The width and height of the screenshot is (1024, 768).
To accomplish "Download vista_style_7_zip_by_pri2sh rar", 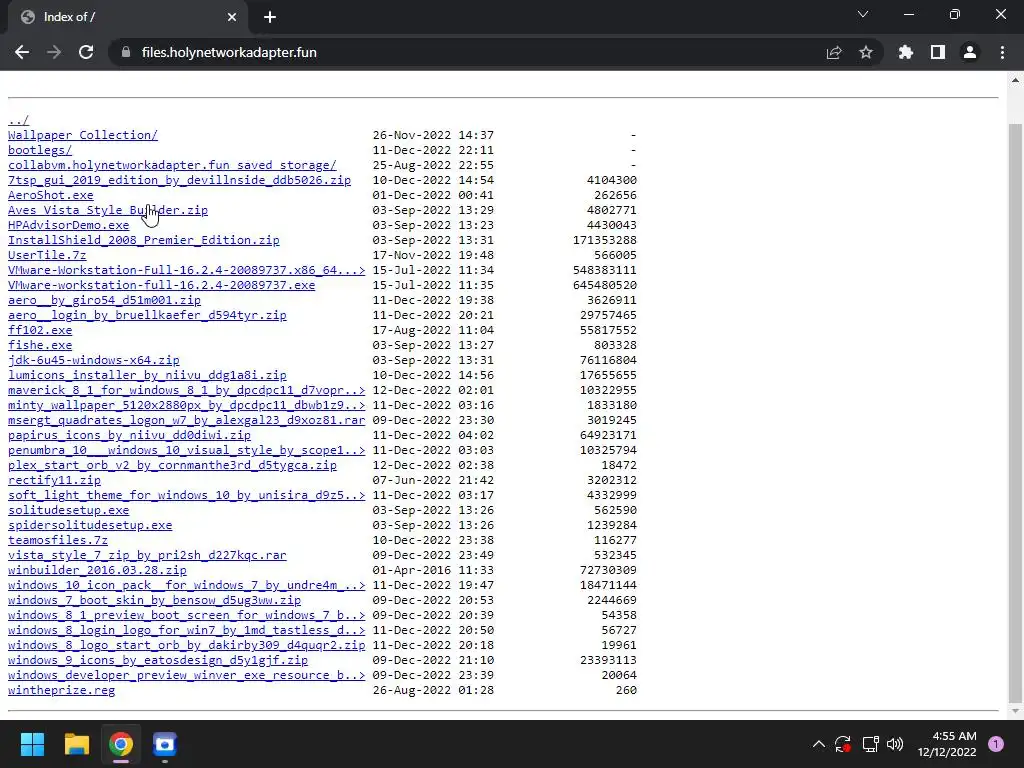I will [x=147, y=556].
